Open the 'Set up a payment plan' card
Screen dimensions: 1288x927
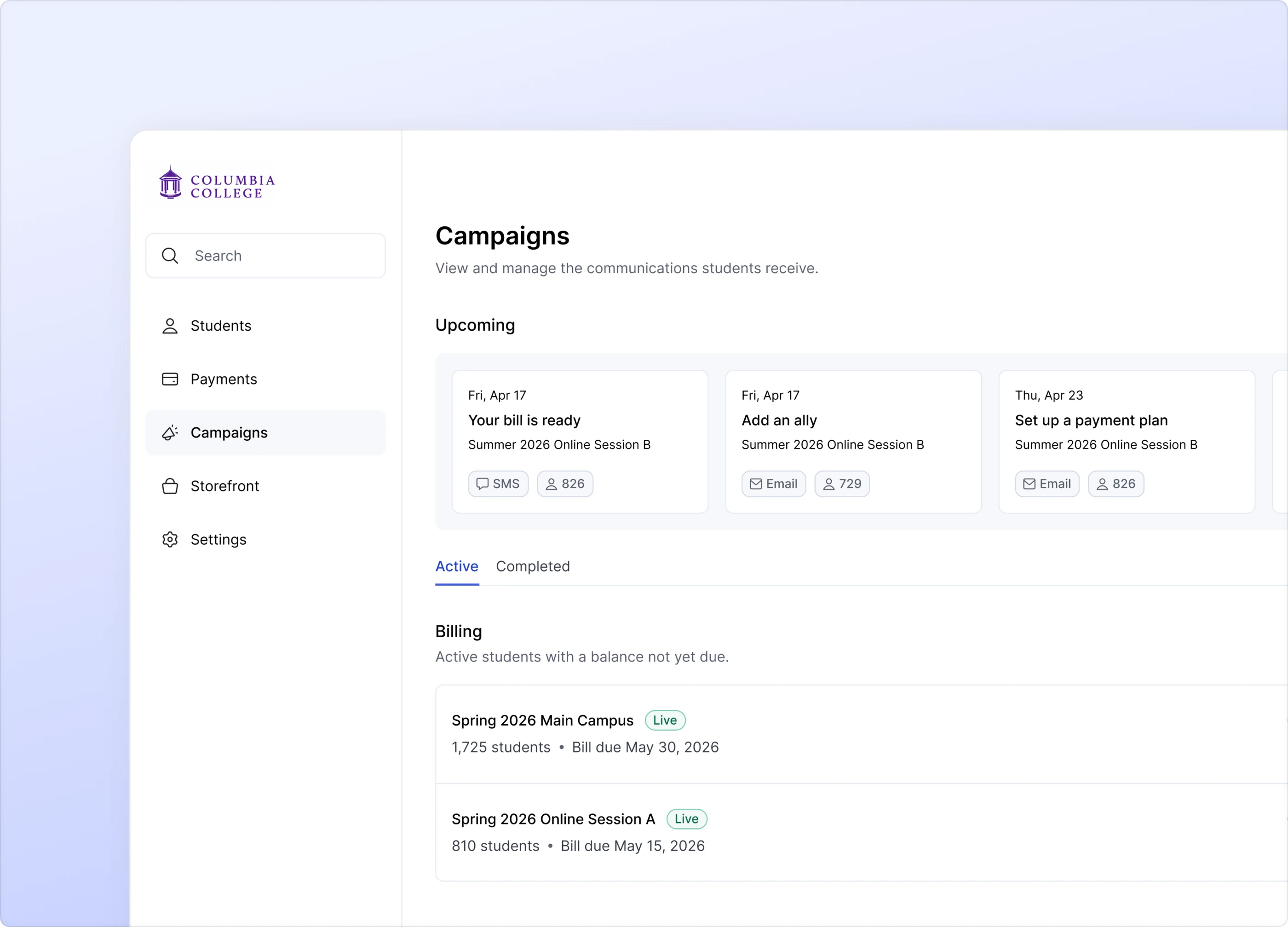pyautogui.click(x=1127, y=442)
